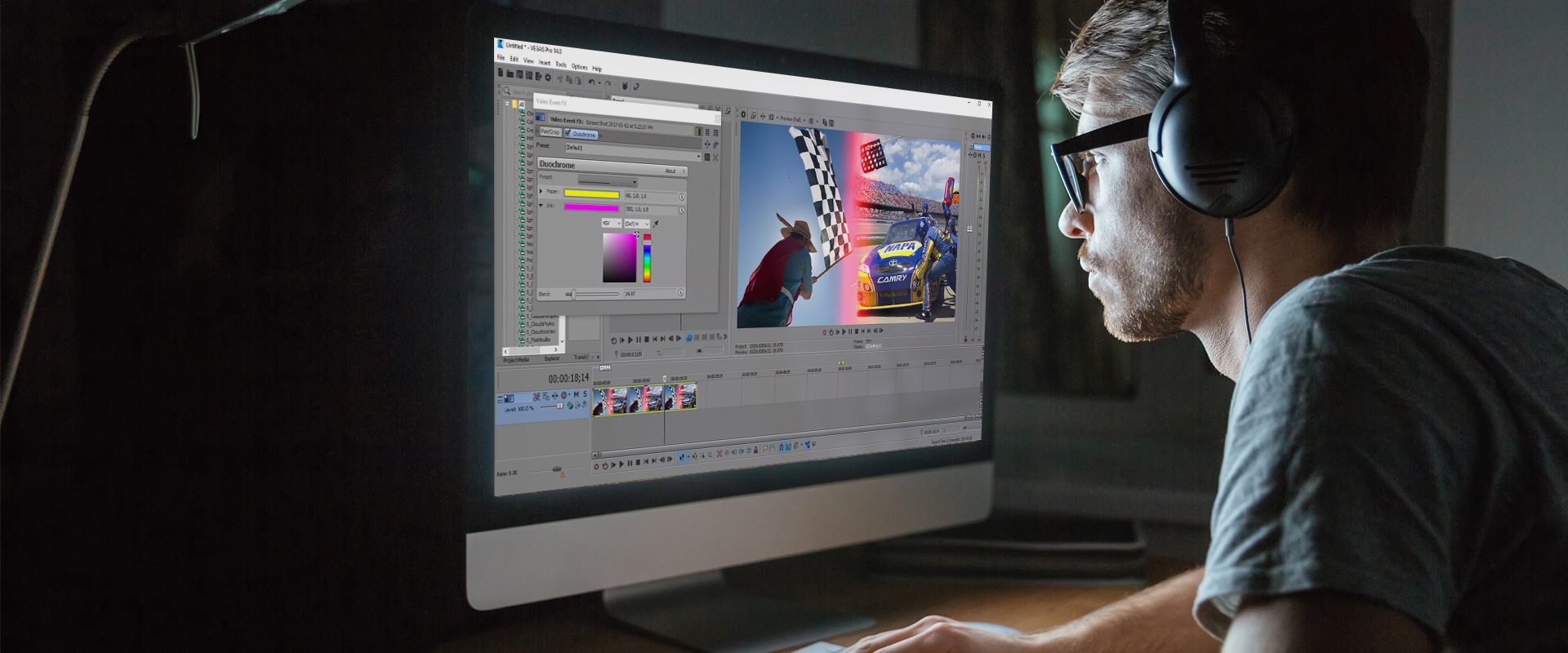Remove selected plug-in icon in Video Event FX
The image size is (1568, 653).
pyautogui.click(x=715, y=144)
